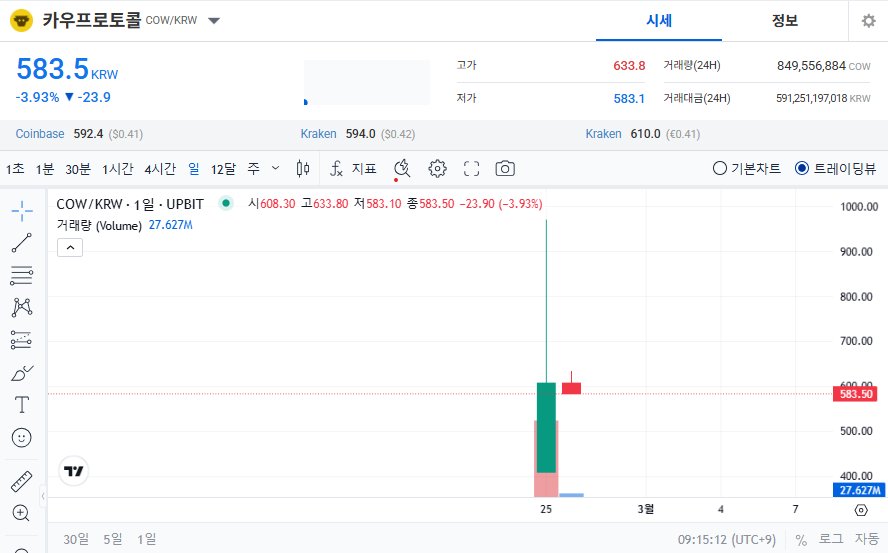Image resolution: width=888 pixels, height=553 pixels.
Task: Click the large green candlestick on 25
Action: (546, 427)
